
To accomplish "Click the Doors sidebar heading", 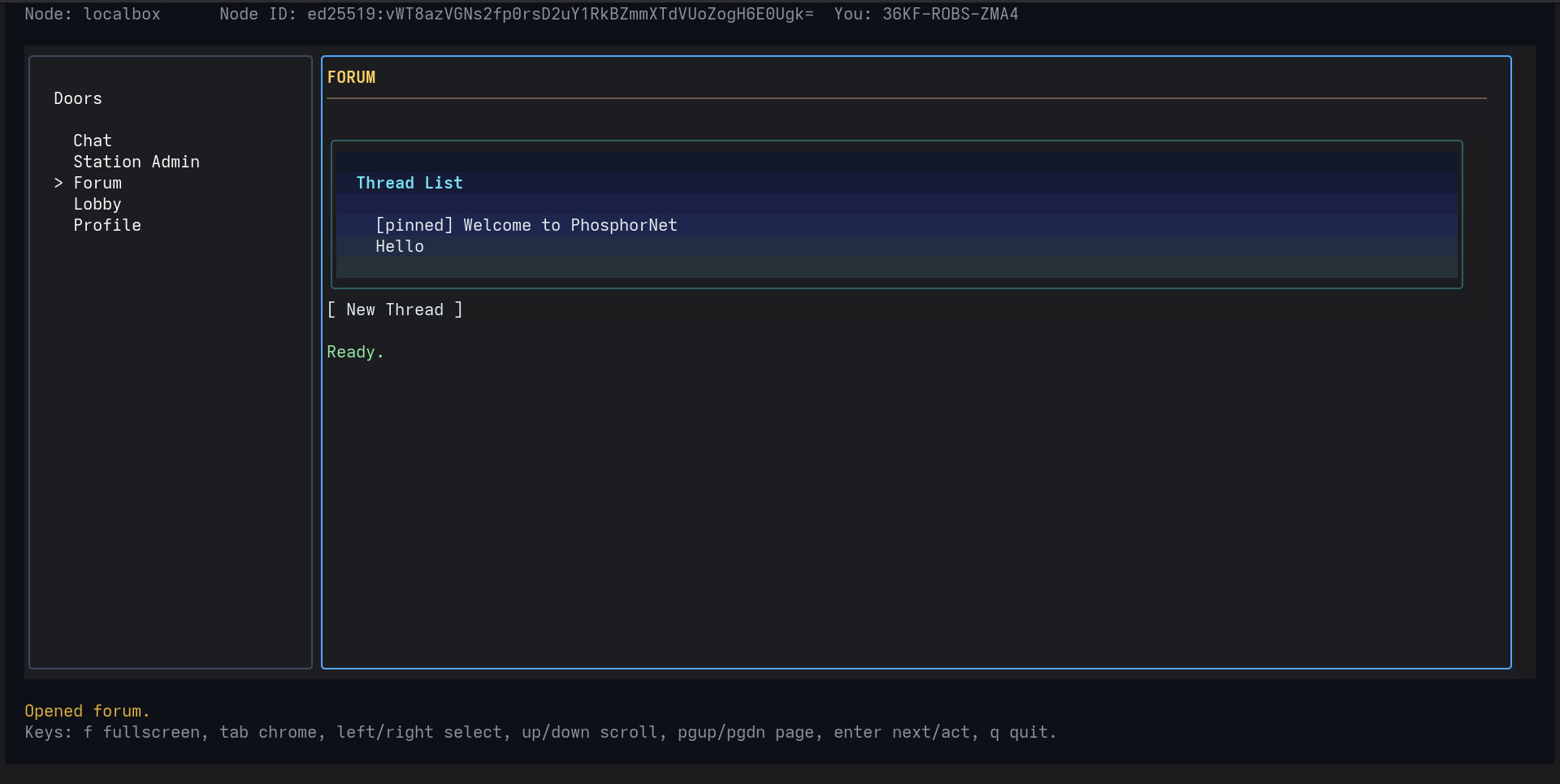I will [x=78, y=98].
